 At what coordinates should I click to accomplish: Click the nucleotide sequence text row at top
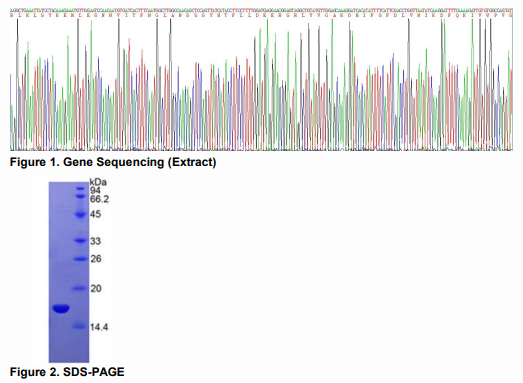click(261, 10)
